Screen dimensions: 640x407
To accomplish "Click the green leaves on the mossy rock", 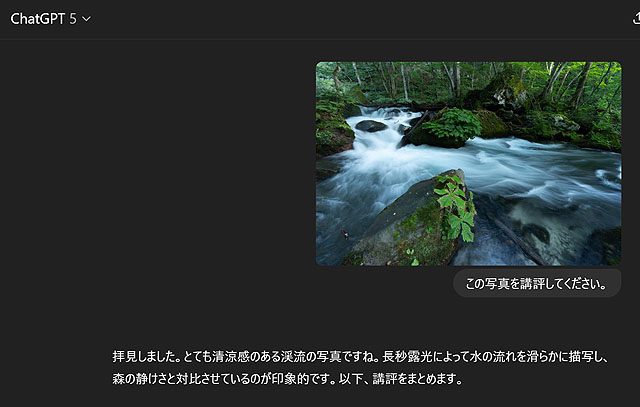I will (x=457, y=206).
